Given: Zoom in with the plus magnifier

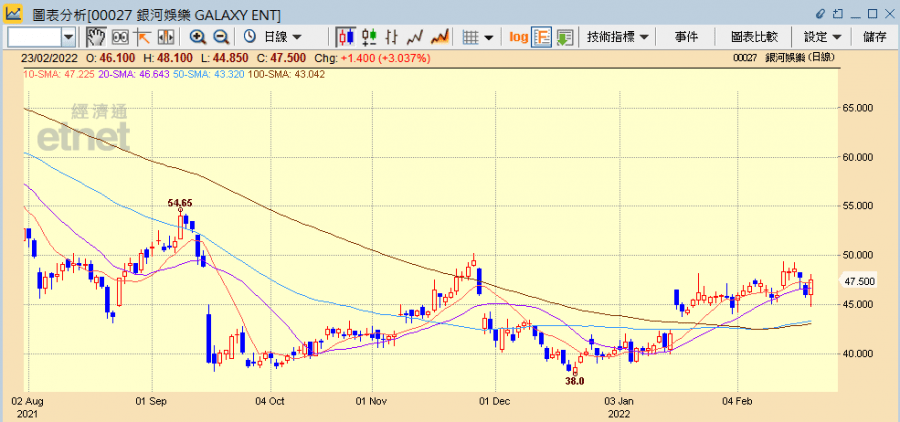Looking at the screenshot, I should (x=197, y=37).
